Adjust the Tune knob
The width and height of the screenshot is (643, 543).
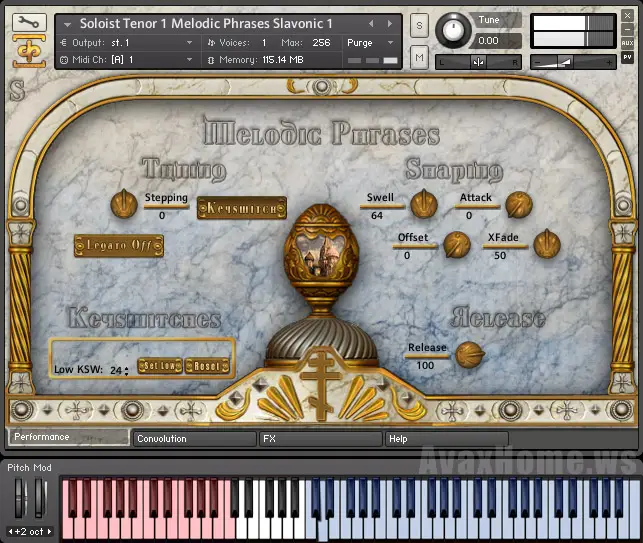453,30
